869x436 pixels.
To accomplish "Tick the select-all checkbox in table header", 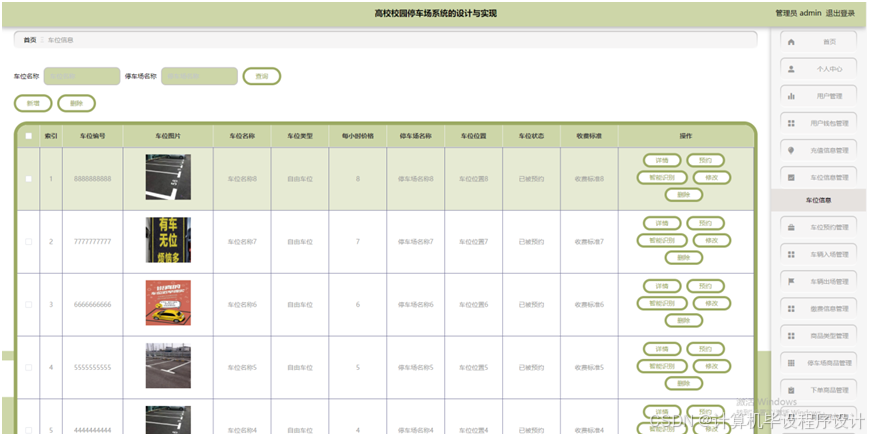I will (x=29, y=136).
